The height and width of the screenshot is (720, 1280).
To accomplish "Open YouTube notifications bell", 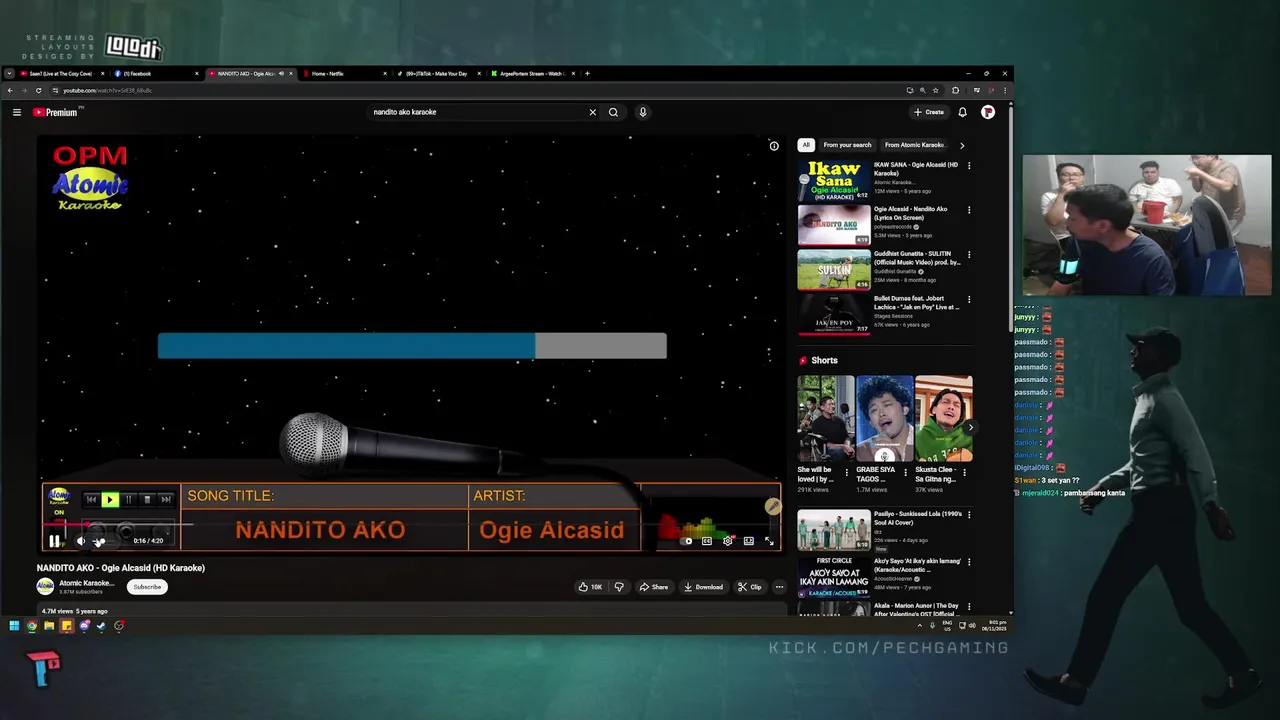I will point(962,112).
